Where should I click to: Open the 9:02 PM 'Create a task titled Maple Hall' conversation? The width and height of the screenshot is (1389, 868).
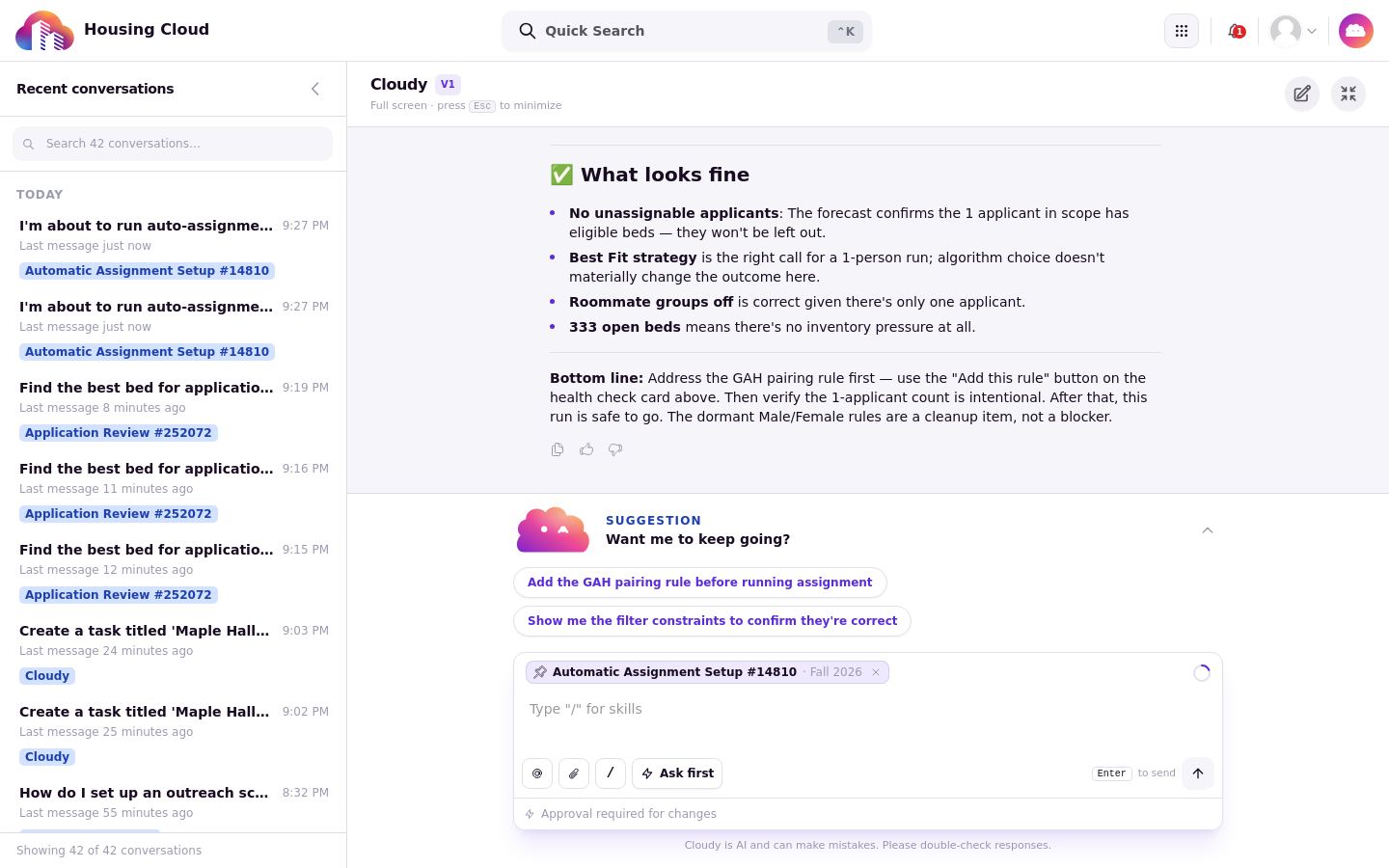174,734
